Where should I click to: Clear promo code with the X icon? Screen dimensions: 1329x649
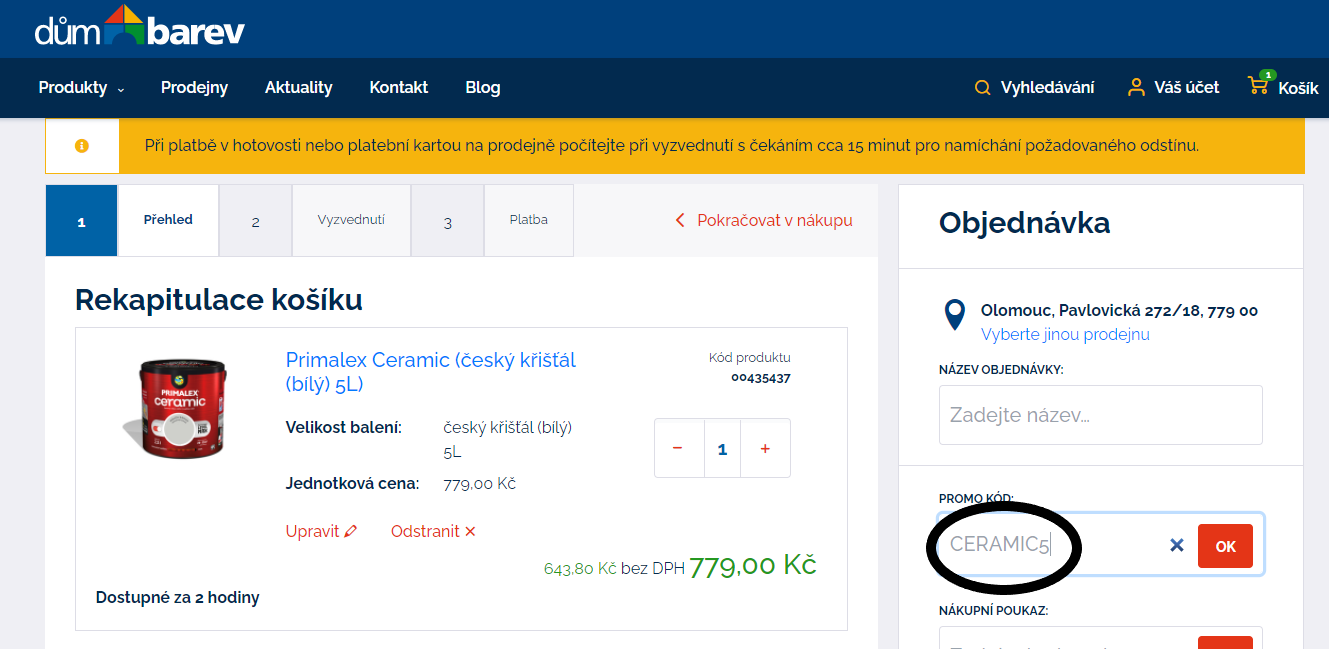(x=1177, y=546)
